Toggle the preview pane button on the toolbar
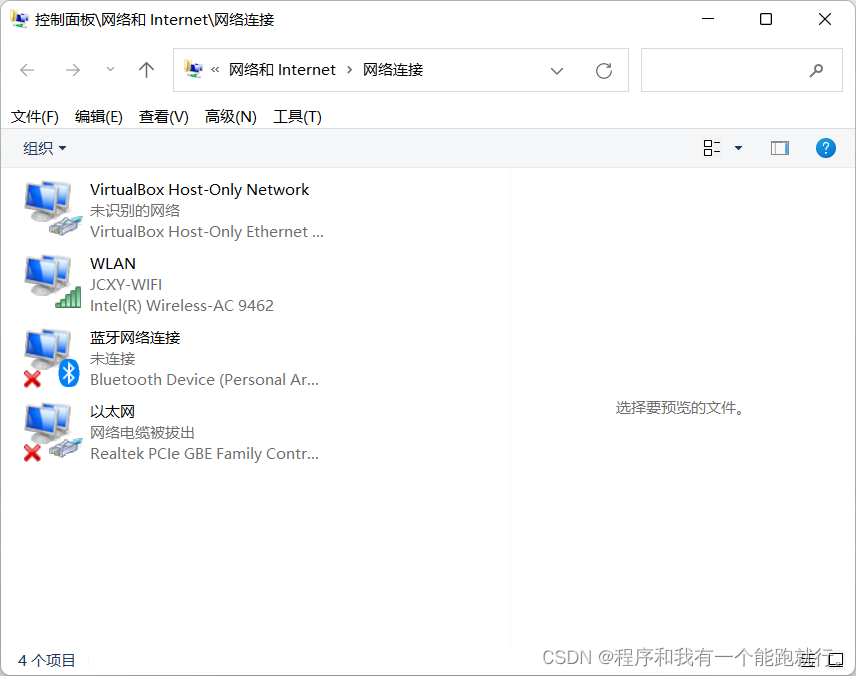Viewport: 856px width, 676px height. tap(779, 147)
